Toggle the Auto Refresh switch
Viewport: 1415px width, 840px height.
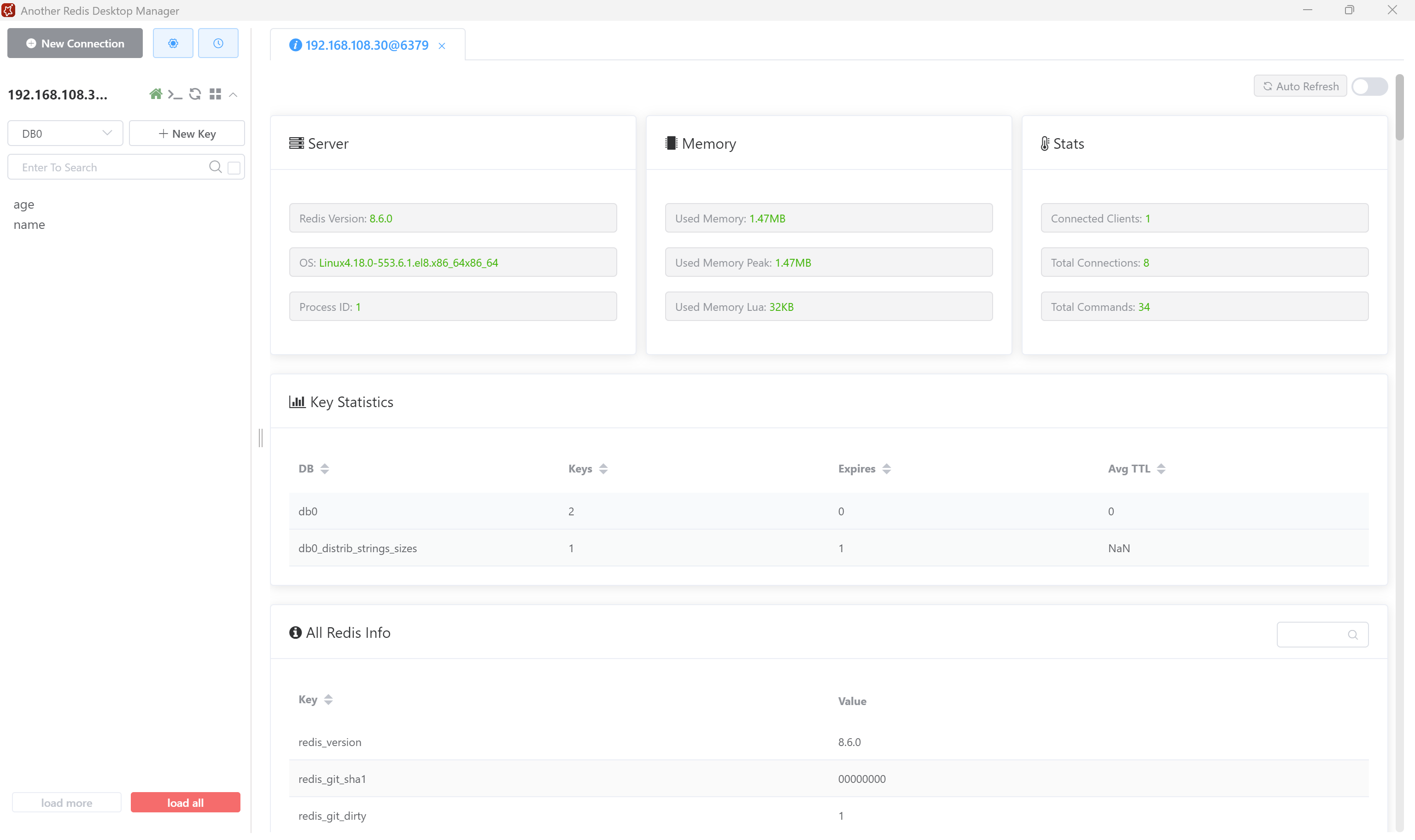click(x=1369, y=87)
